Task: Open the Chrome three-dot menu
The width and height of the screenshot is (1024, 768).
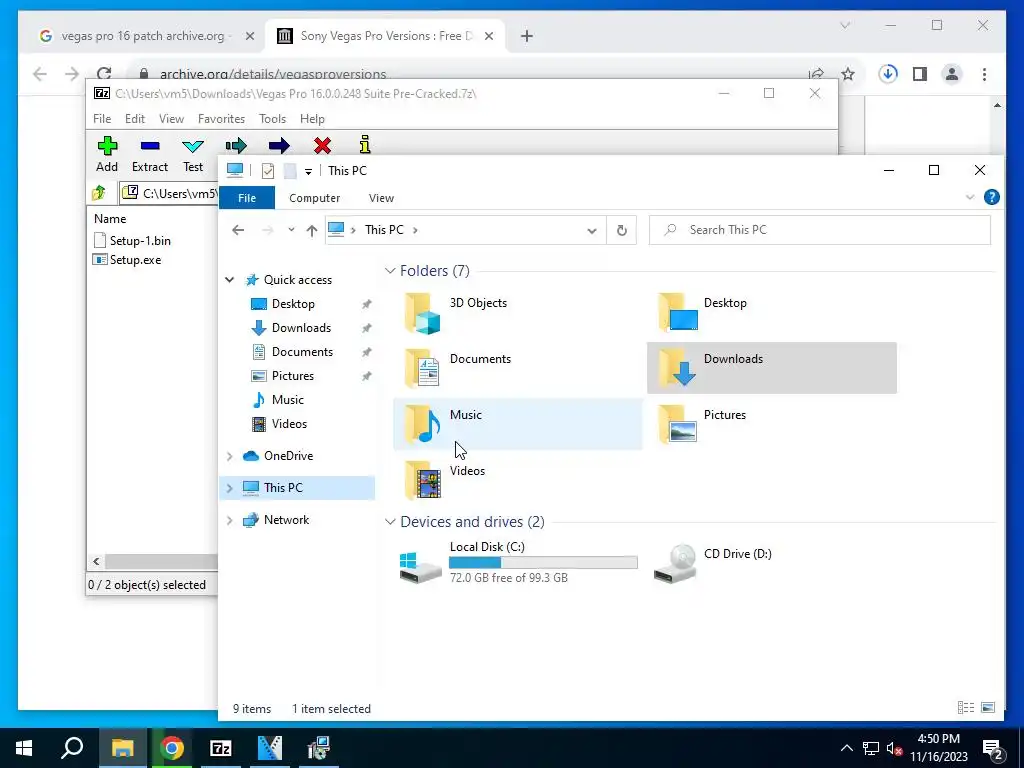Action: click(x=984, y=74)
